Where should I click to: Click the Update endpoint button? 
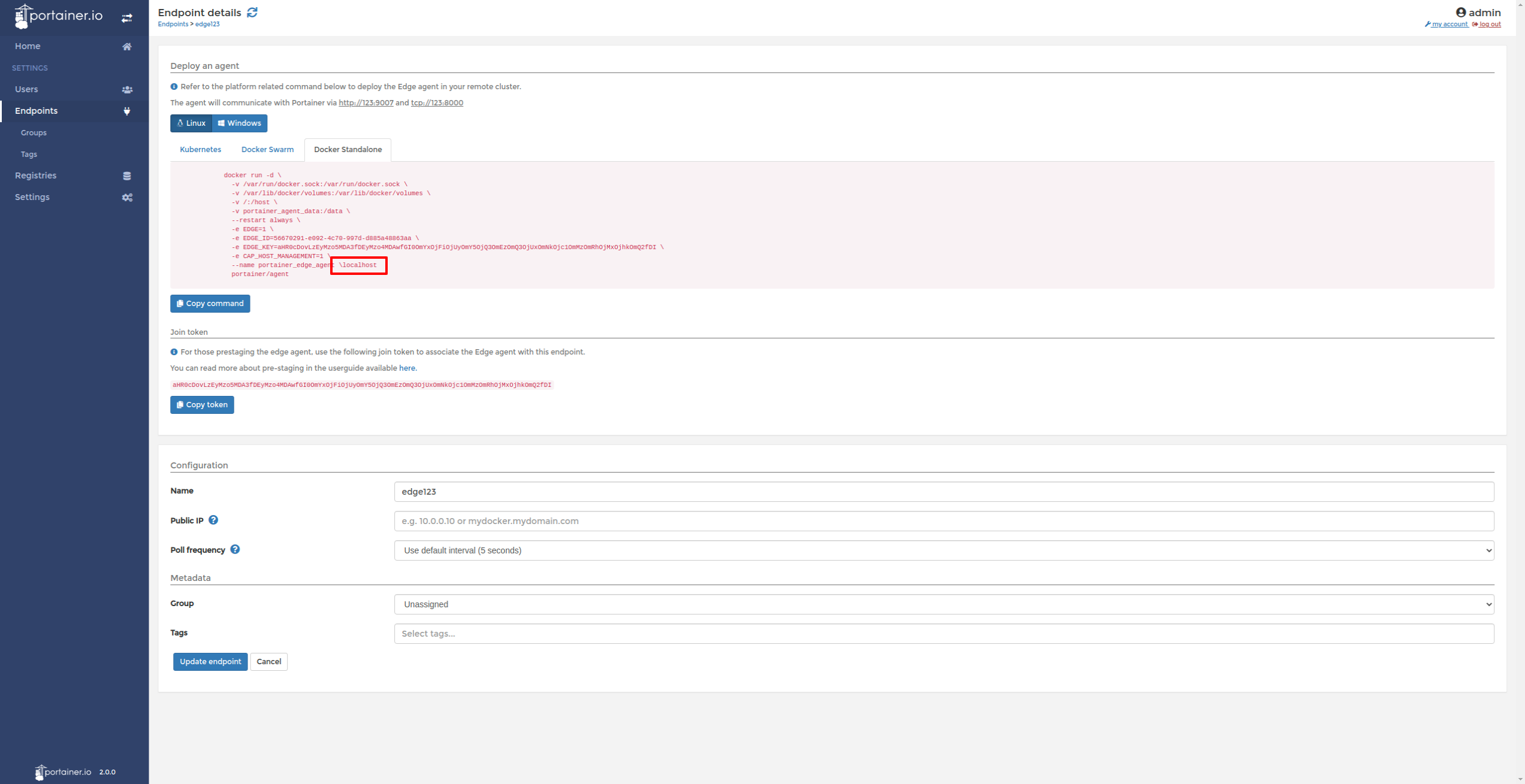210,661
